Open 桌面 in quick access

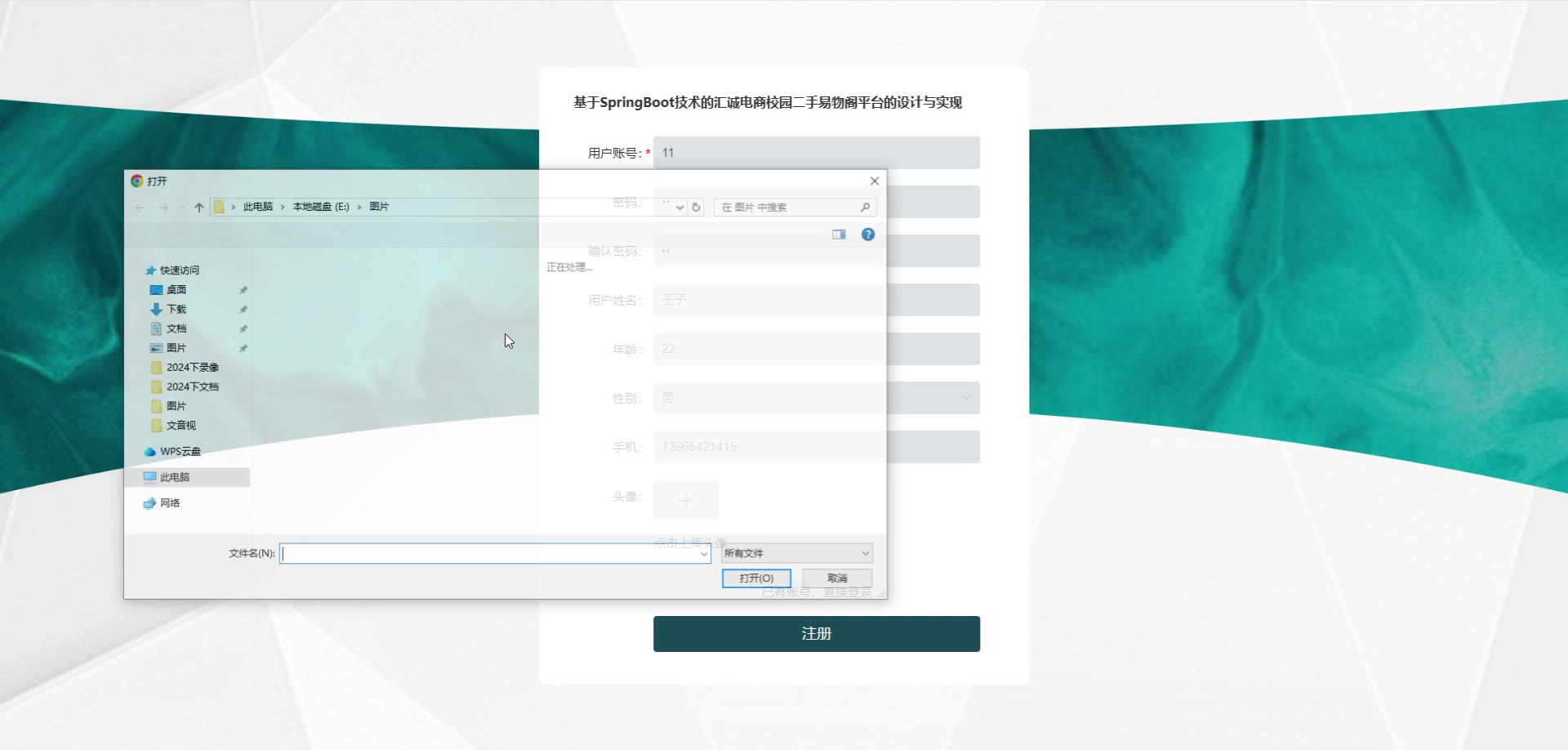(x=176, y=290)
